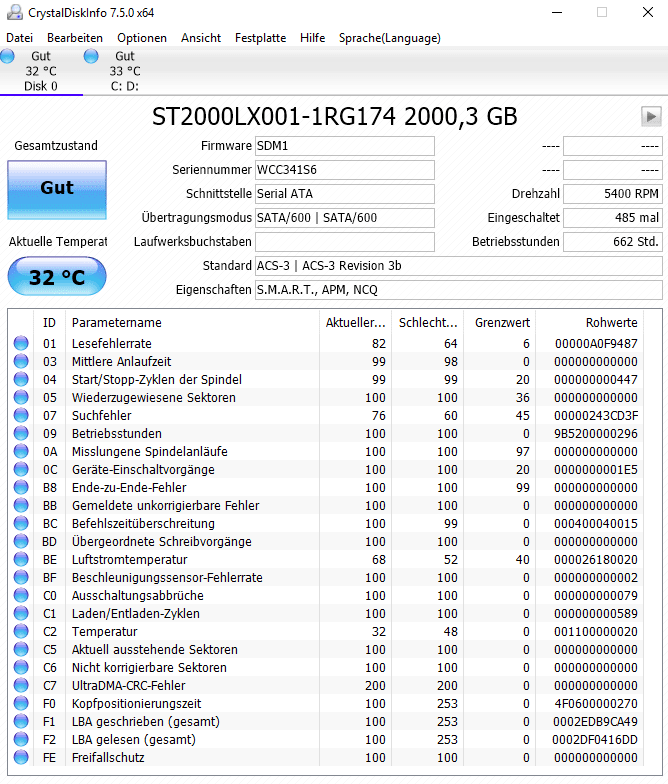This screenshot has width=668, height=784.
Task: Click status icon for Freifallschutz row
Action: click(x=21, y=758)
